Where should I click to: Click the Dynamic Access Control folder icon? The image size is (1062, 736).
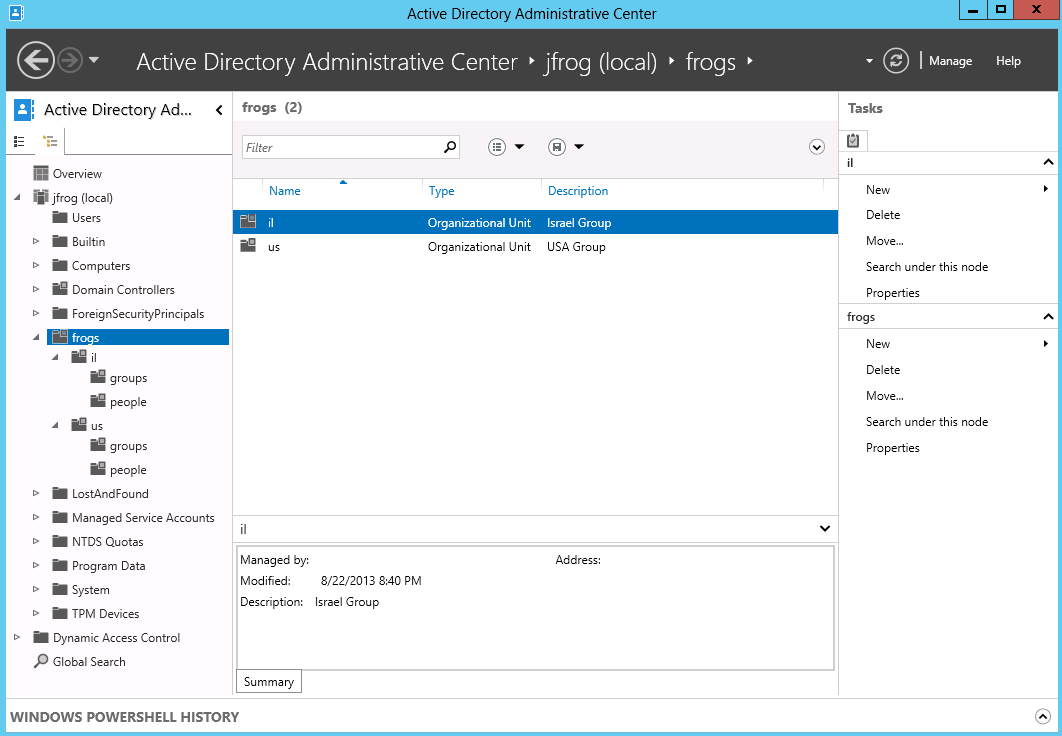(41, 637)
